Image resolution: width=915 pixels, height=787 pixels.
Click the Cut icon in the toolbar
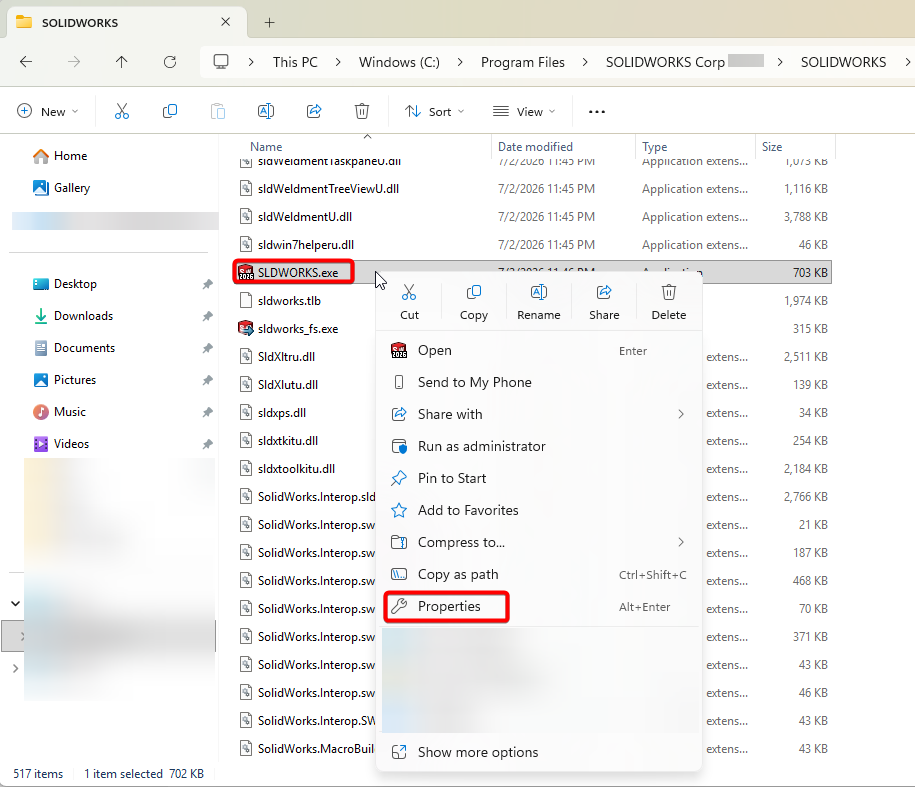tap(122, 111)
